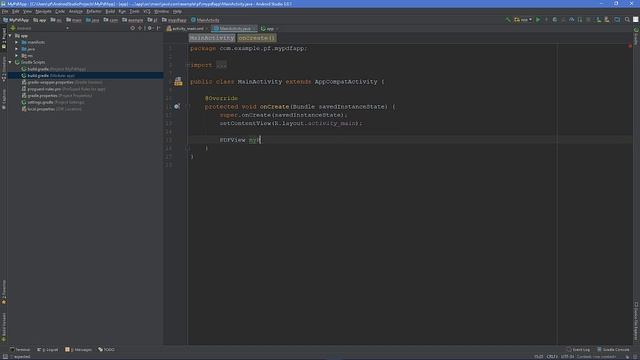Open the Refactor menu
The height and width of the screenshot is (360, 640).
(x=93, y=11)
